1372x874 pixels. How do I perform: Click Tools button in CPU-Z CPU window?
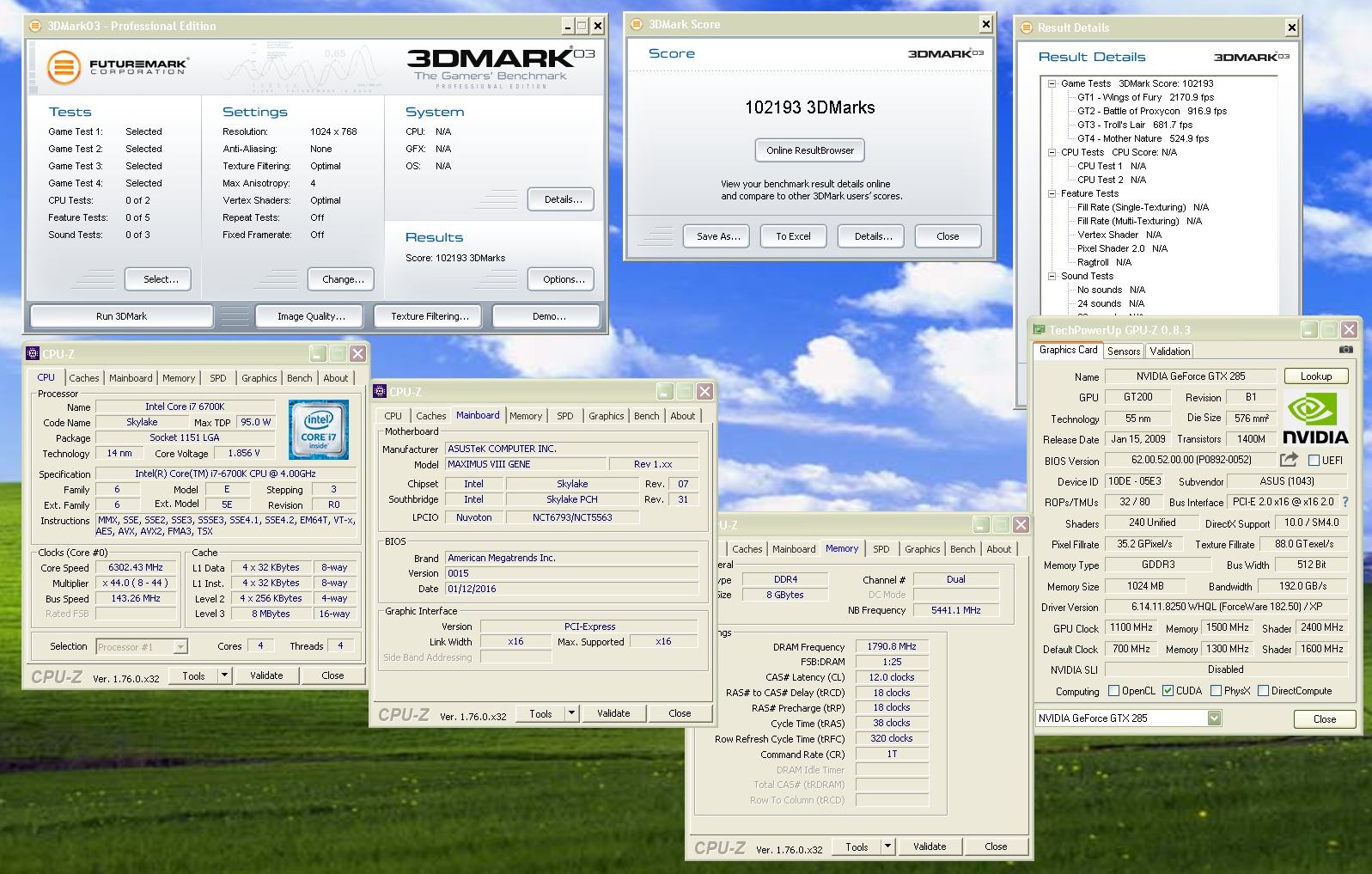pyautogui.click(x=194, y=675)
